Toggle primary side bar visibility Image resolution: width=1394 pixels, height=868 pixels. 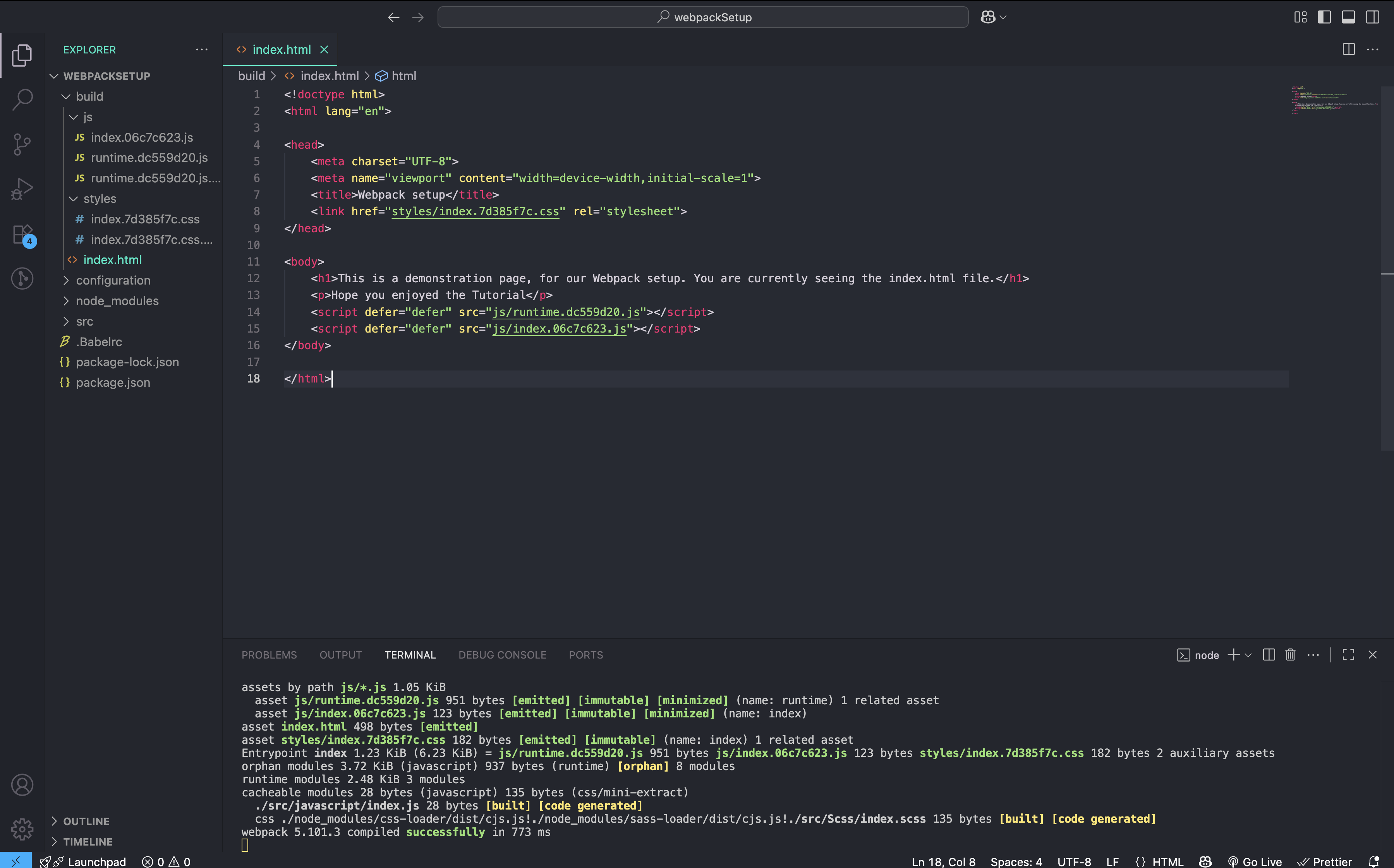[x=1324, y=17]
